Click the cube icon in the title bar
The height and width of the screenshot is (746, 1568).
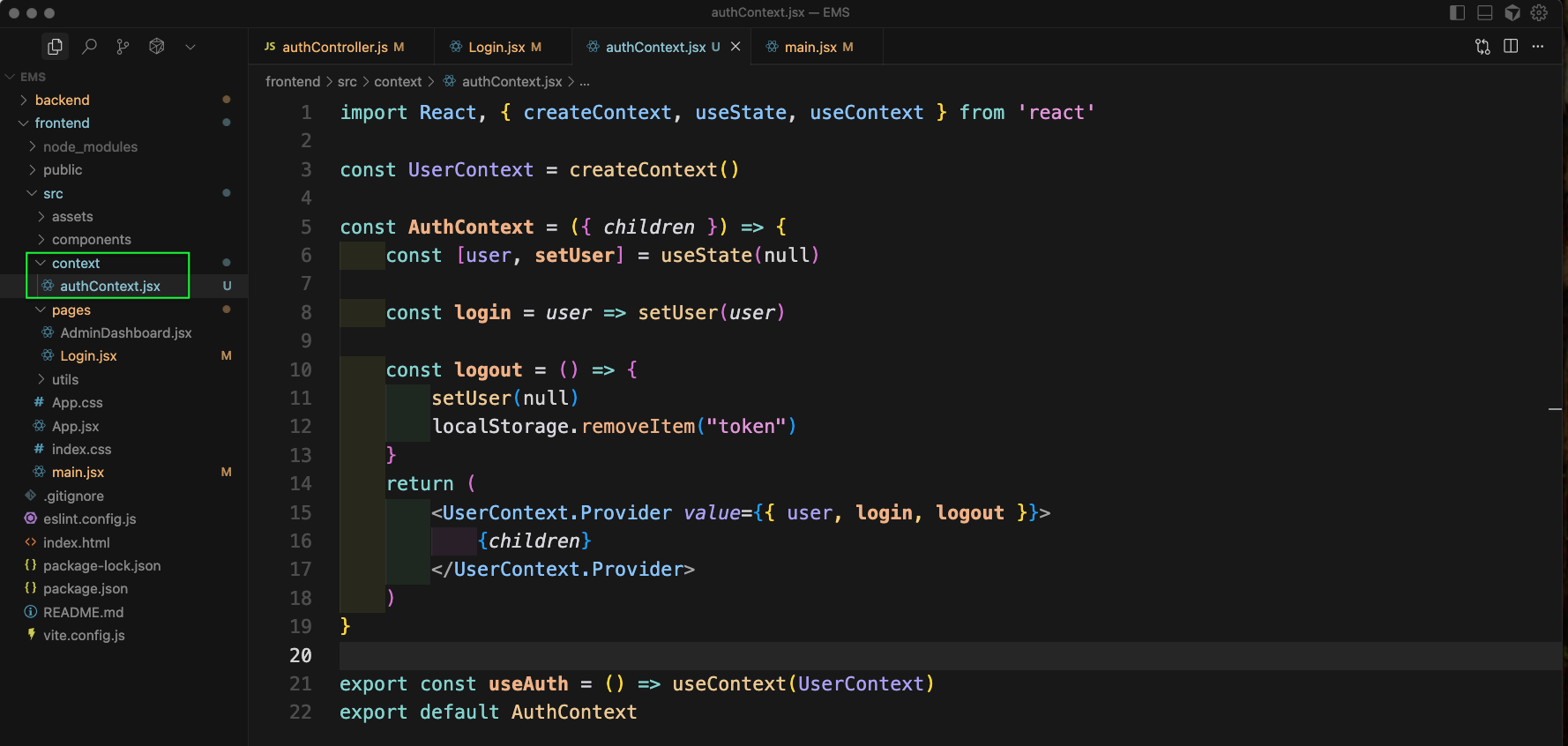tap(1512, 12)
